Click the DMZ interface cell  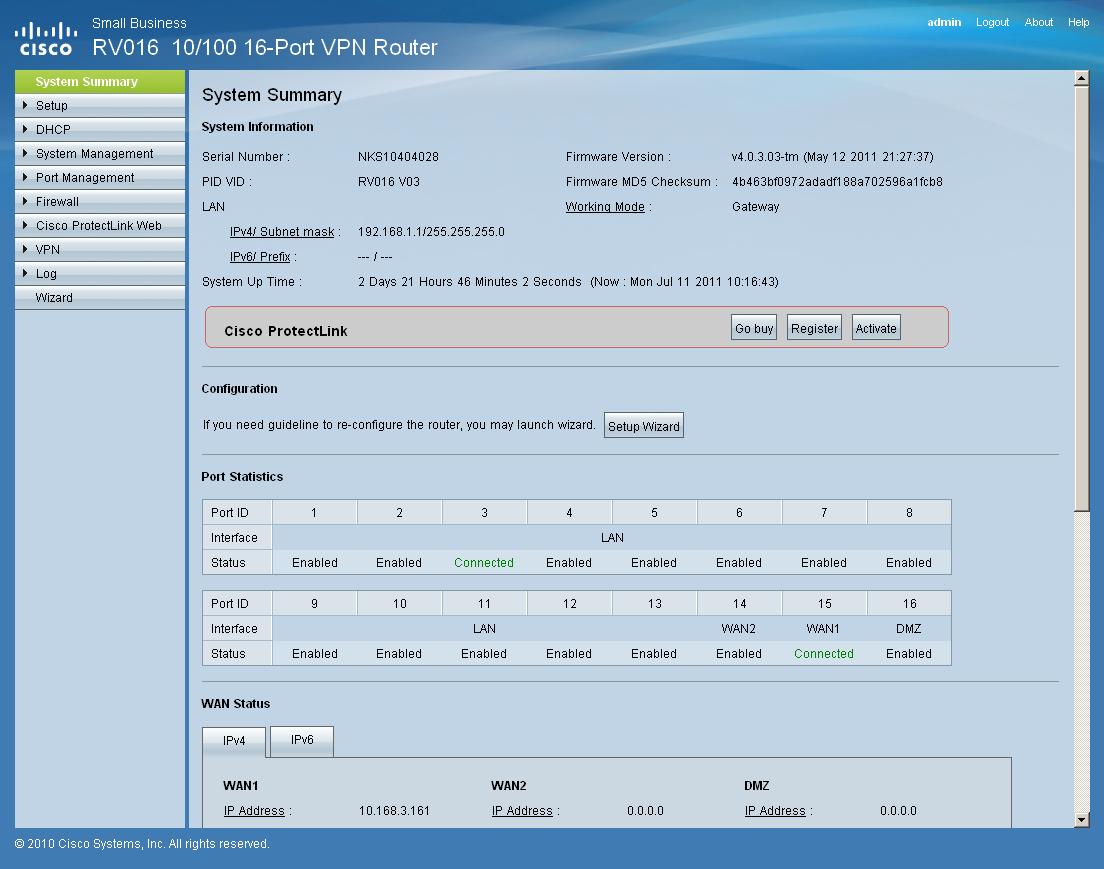pyautogui.click(x=908, y=629)
